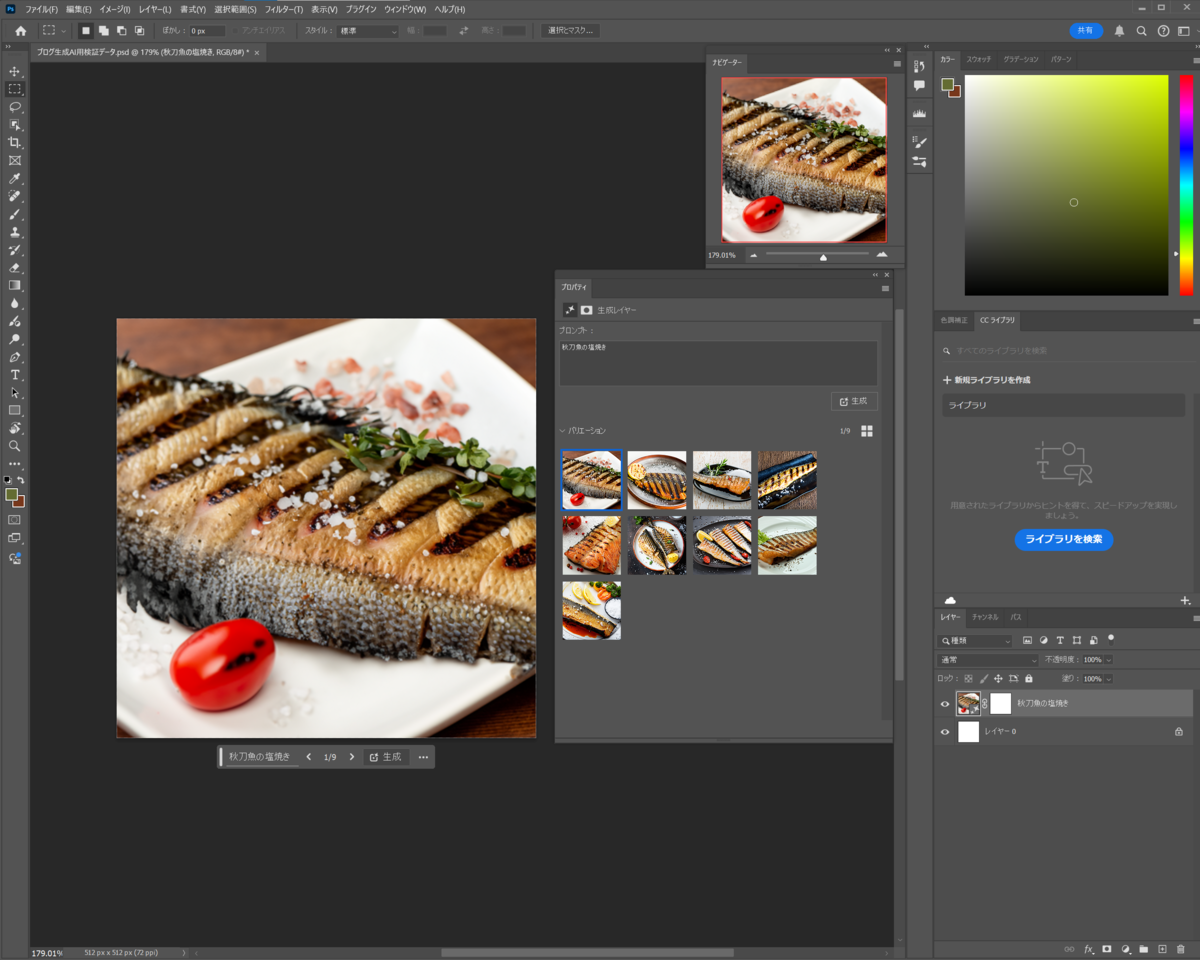Open the フィルター(T) menu

[x=284, y=9]
